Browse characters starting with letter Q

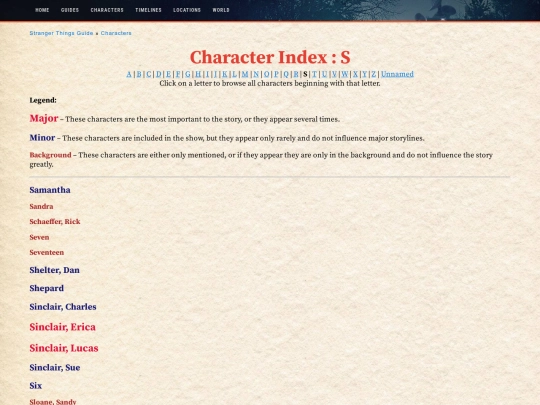pos(286,74)
